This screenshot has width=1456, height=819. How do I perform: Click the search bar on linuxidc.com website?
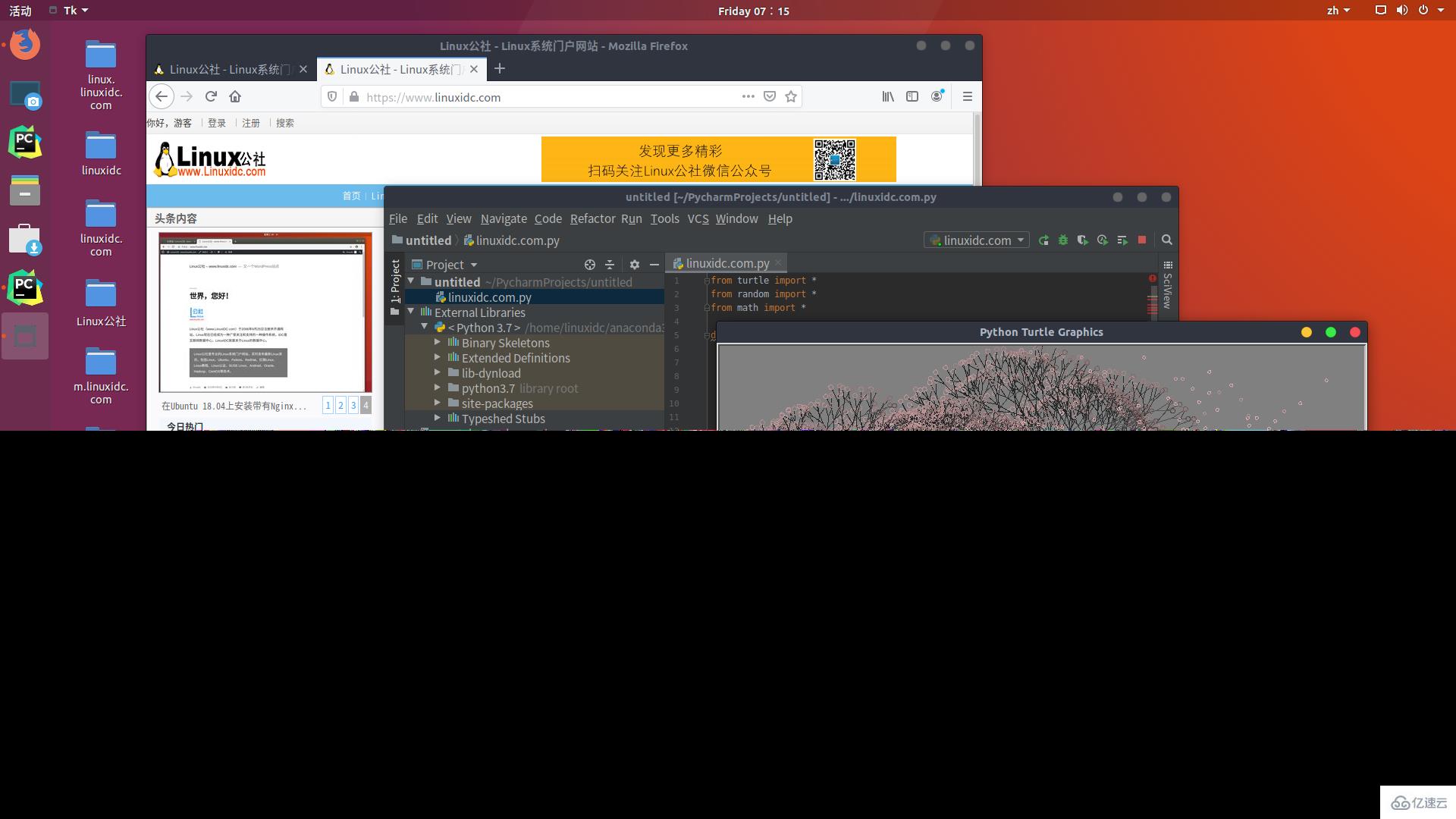[x=286, y=122]
